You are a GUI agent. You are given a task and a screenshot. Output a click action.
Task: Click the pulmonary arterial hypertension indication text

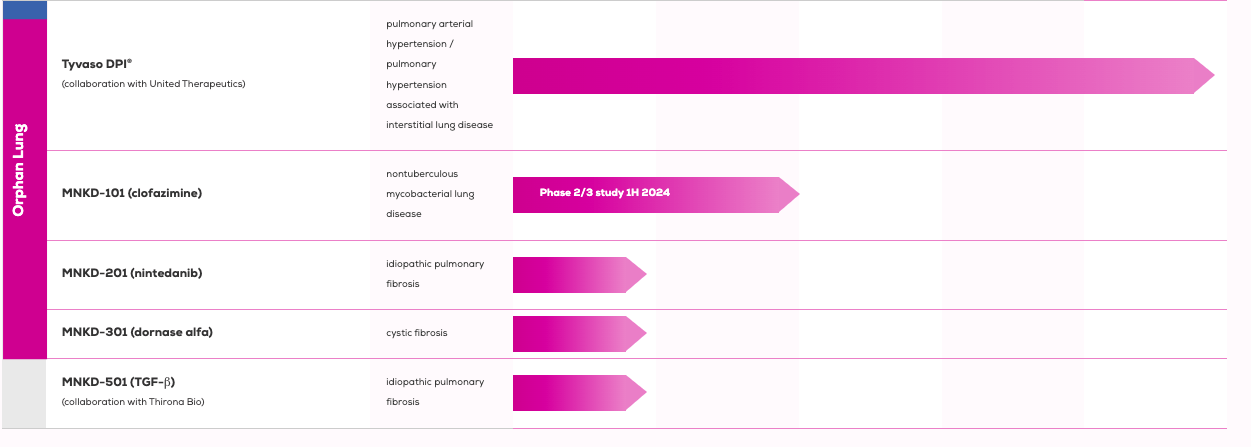(x=439, y=74)
